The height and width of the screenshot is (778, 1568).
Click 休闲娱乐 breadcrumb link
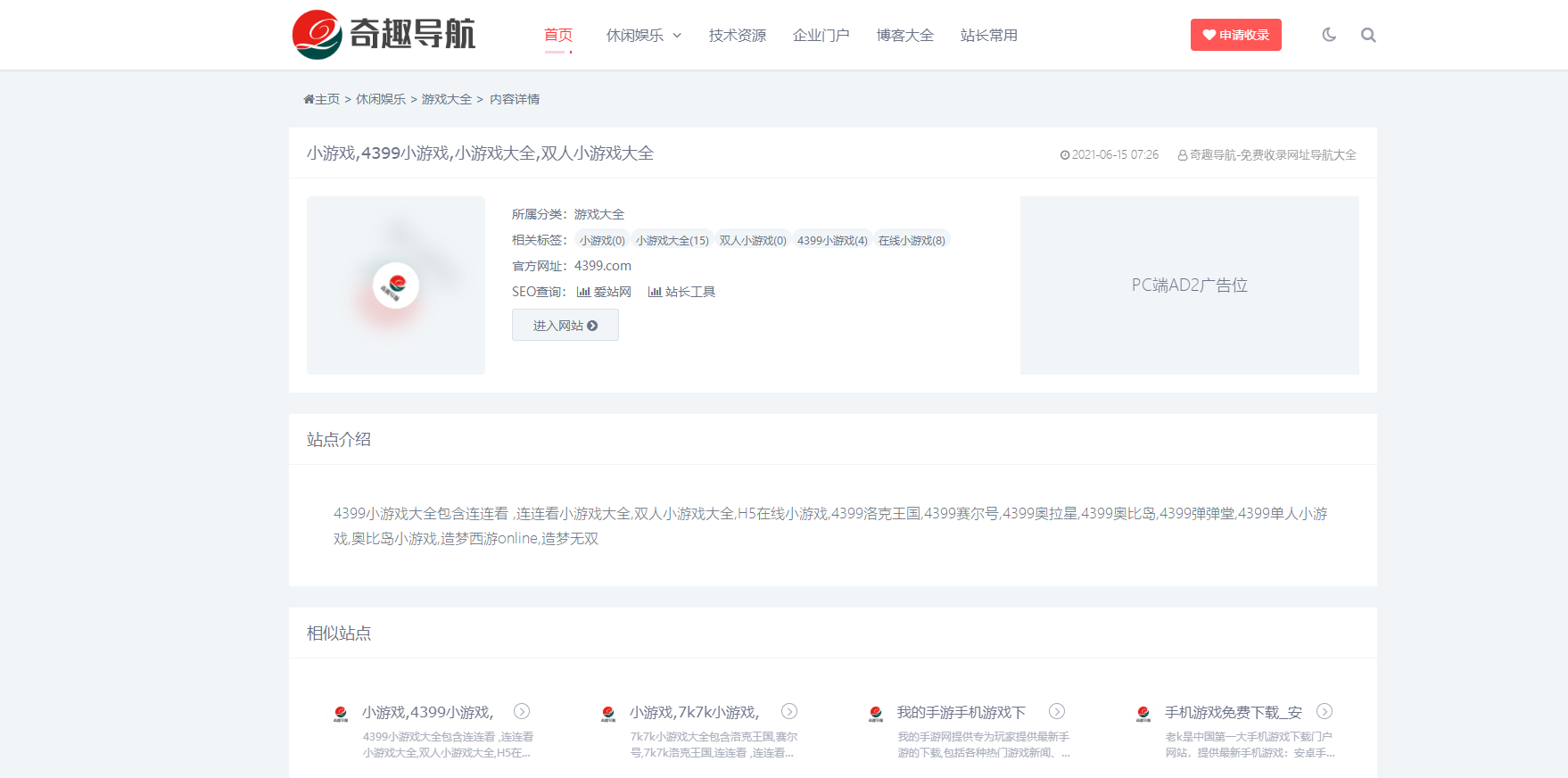[381, 99]
